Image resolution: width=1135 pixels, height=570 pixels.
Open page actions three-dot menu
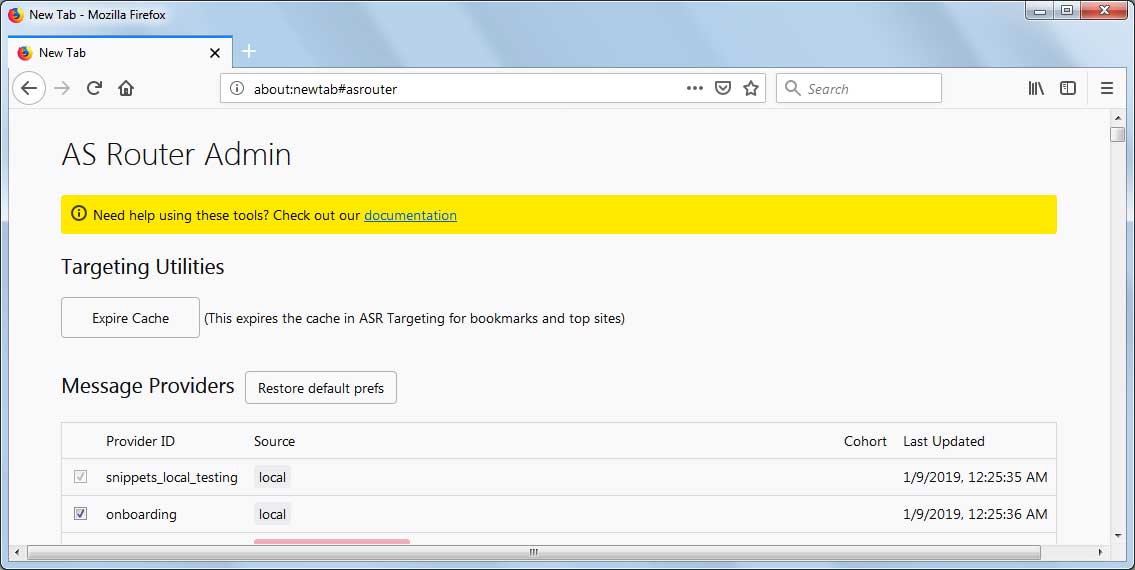[x=695, y=88]
